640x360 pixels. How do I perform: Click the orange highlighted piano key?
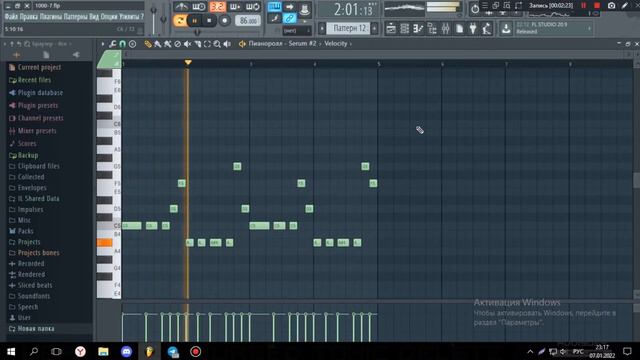tap(104, 242)
